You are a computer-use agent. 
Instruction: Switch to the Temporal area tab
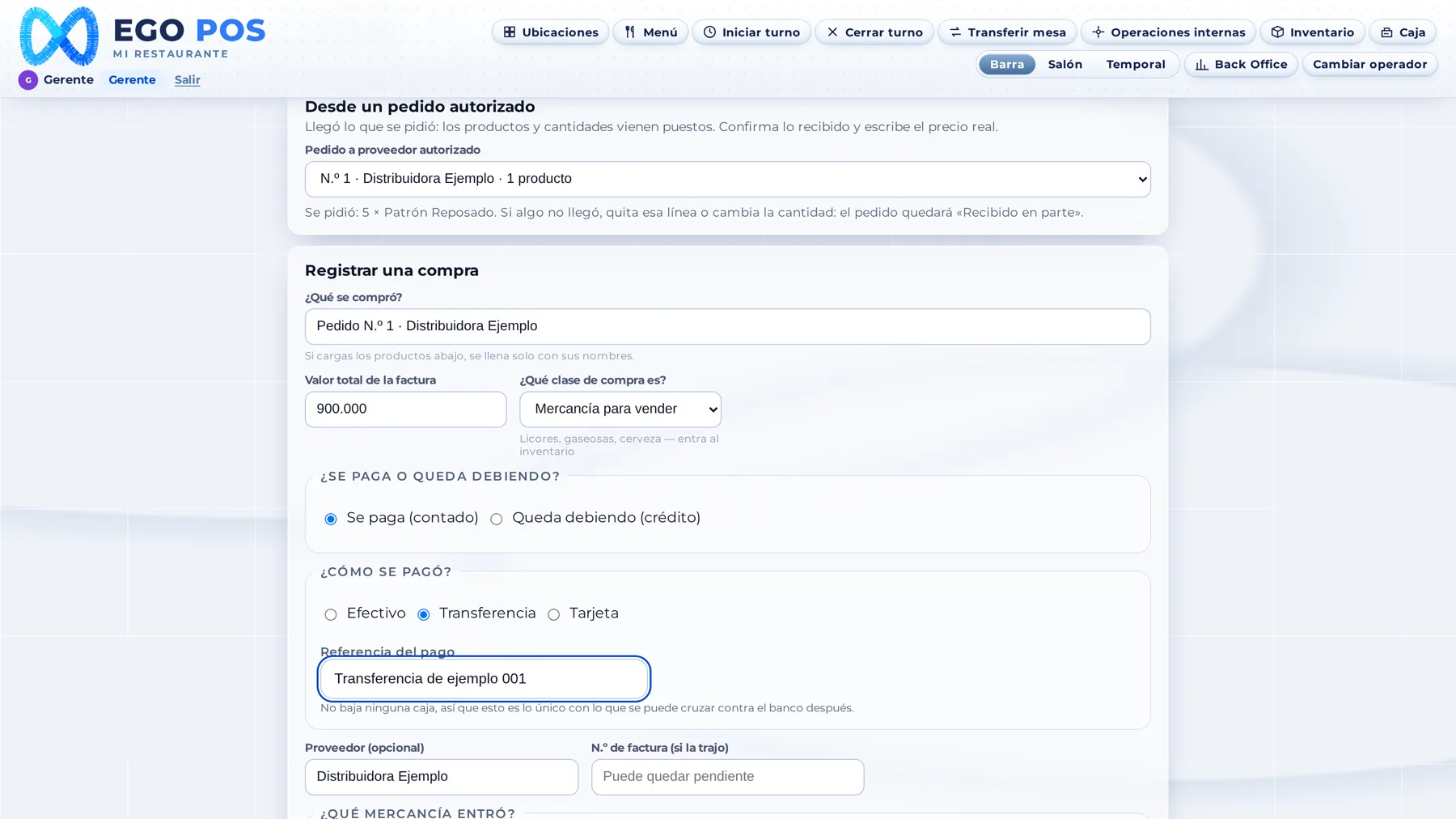pyautogui.click(x=1135, y=65)
